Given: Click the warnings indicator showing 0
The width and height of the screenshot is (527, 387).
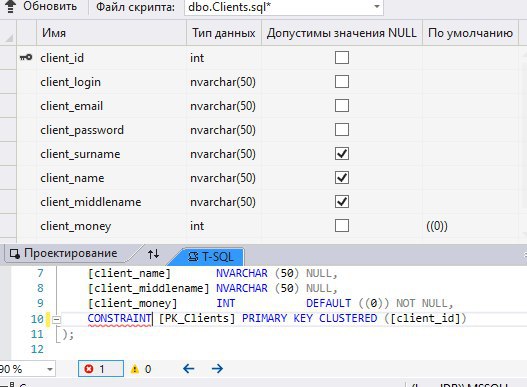Looking at the screenshot, I should click(x=141, y=369).
